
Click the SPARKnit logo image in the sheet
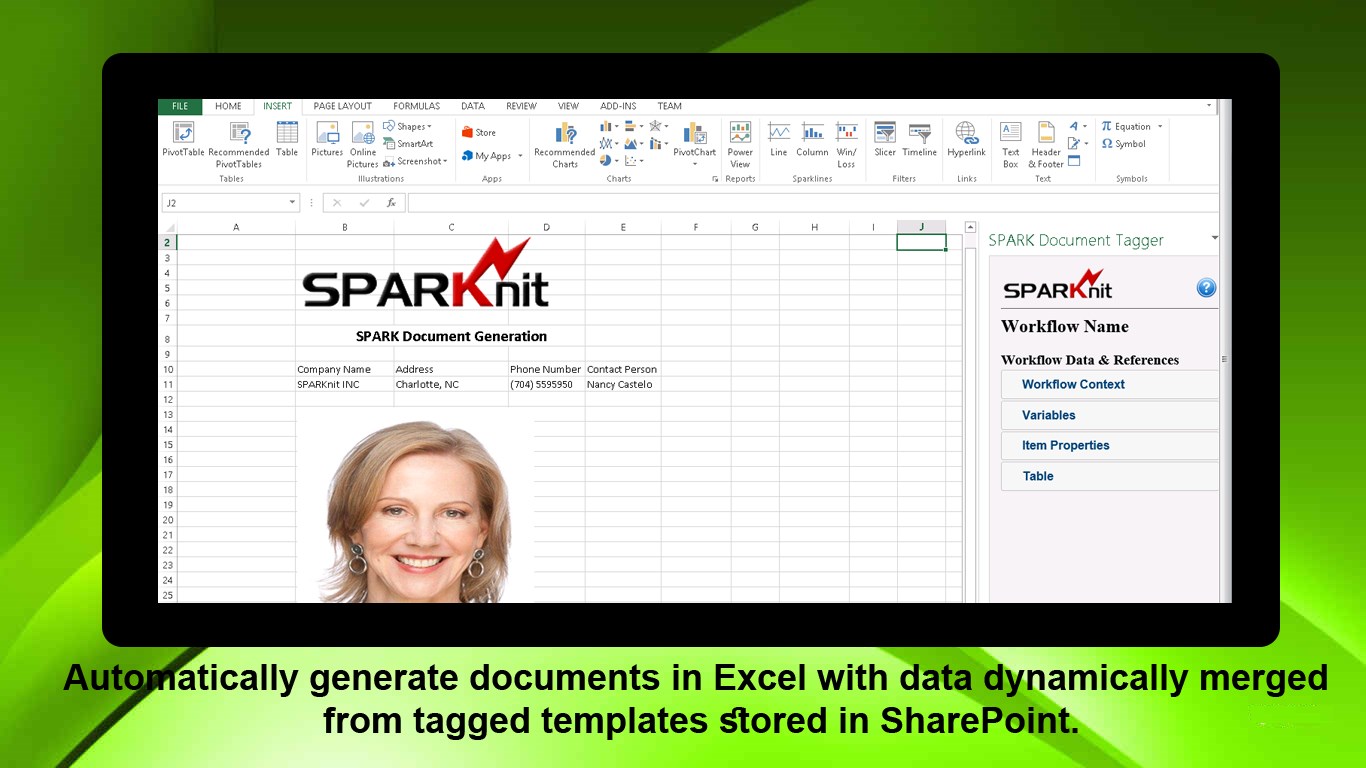coord(426,273)
